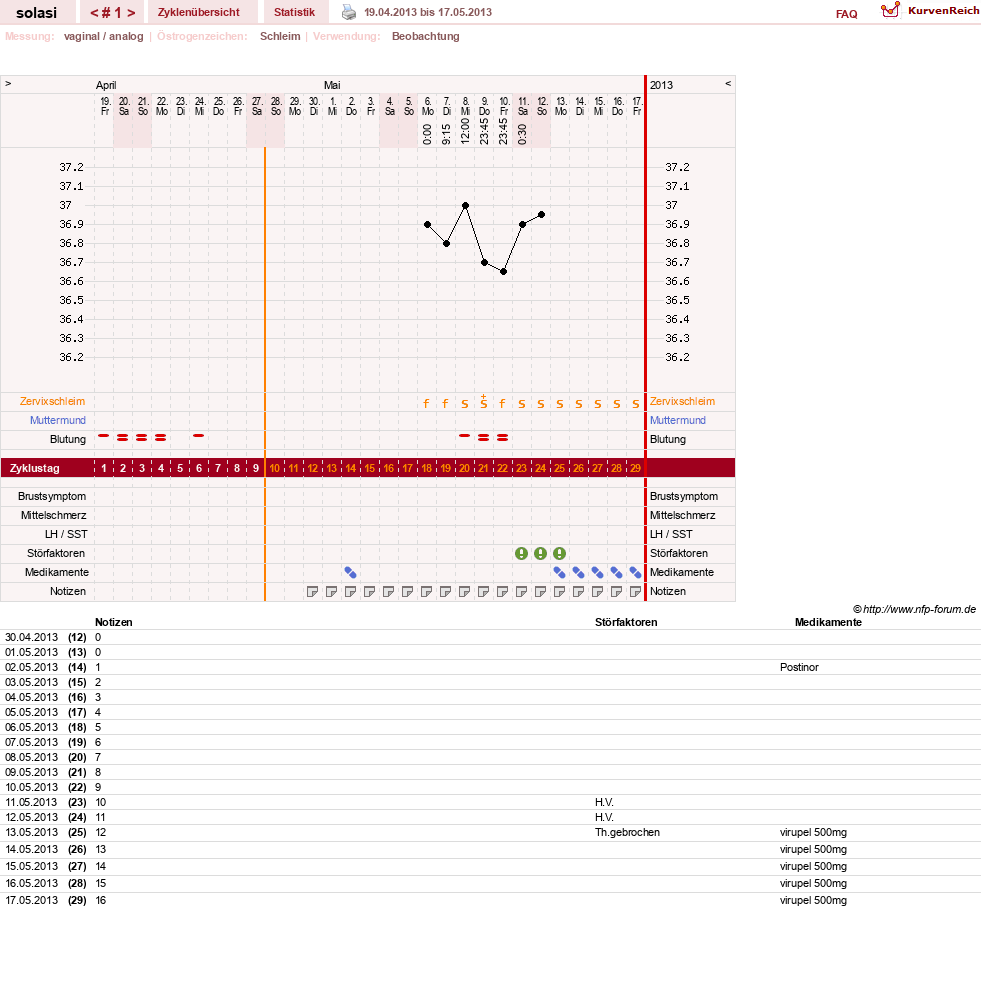Click the '13.05.2013' note row date

click(x=31, y=832)
